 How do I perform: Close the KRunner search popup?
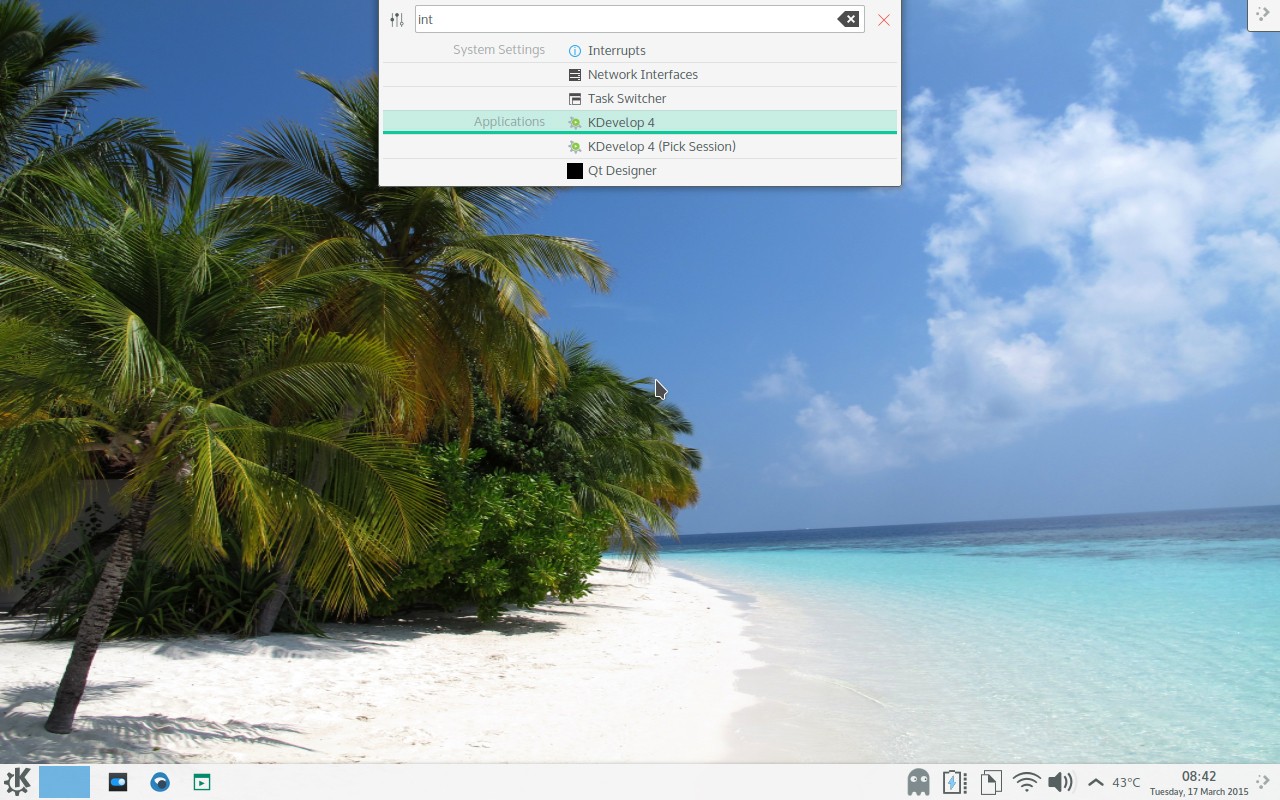pyautogui.click(x=884, y=20)
